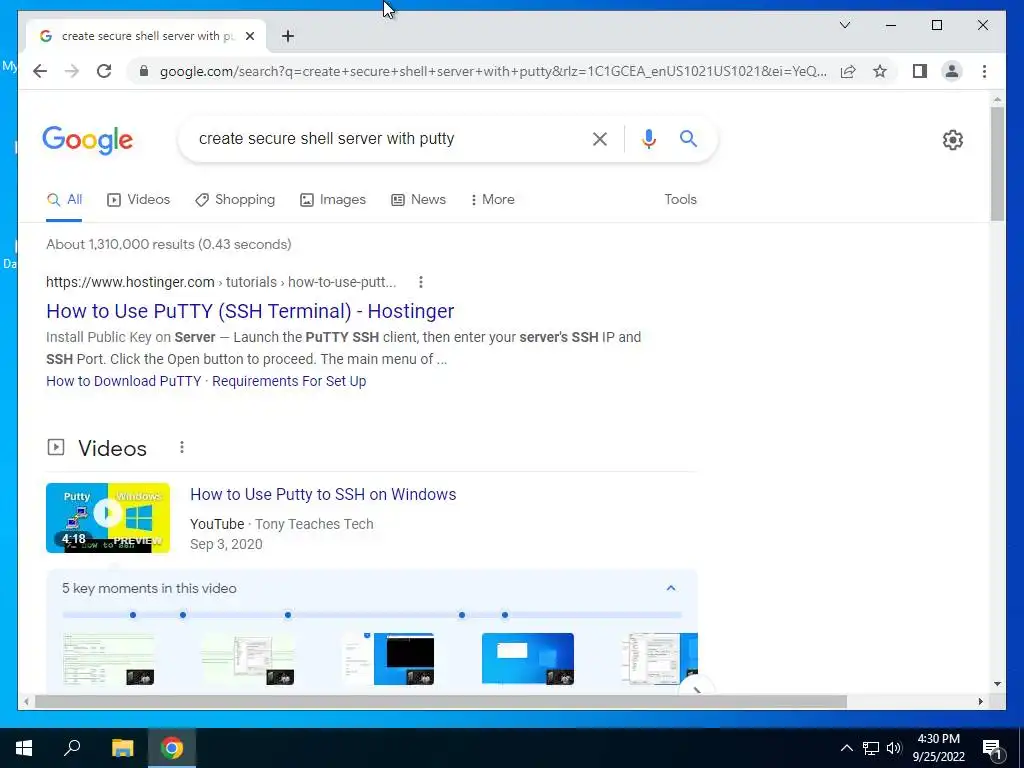The width and height of the screenshot is (1024, 768).
Task: Open the search Tools button
Action: [680, 200]
